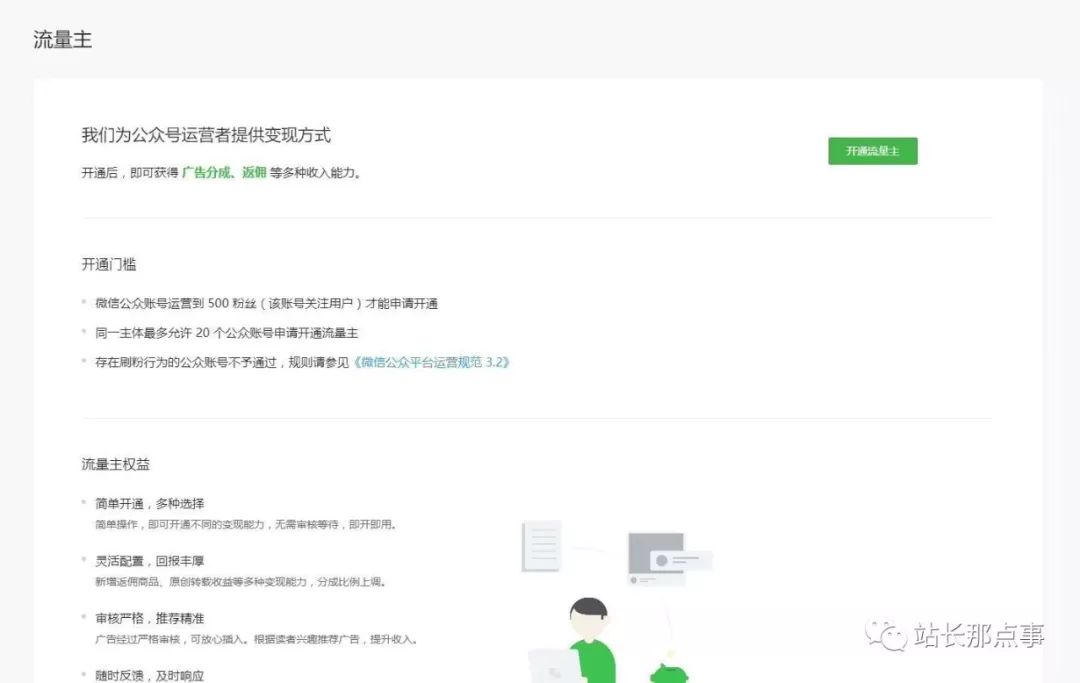Click the 广告分成 green highlighted text

click(206, 172)
